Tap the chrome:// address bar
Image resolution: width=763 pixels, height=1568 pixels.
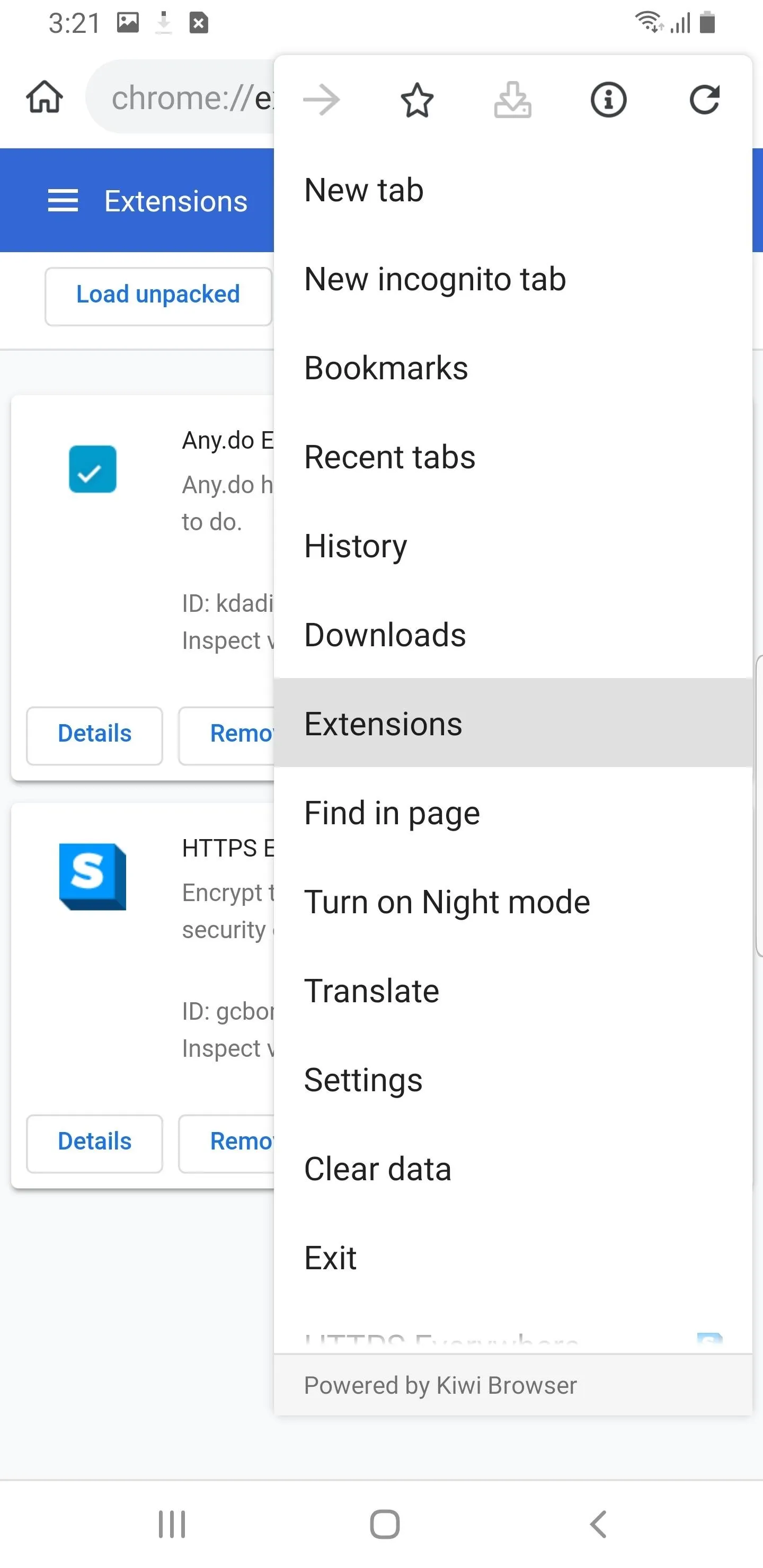180,97
